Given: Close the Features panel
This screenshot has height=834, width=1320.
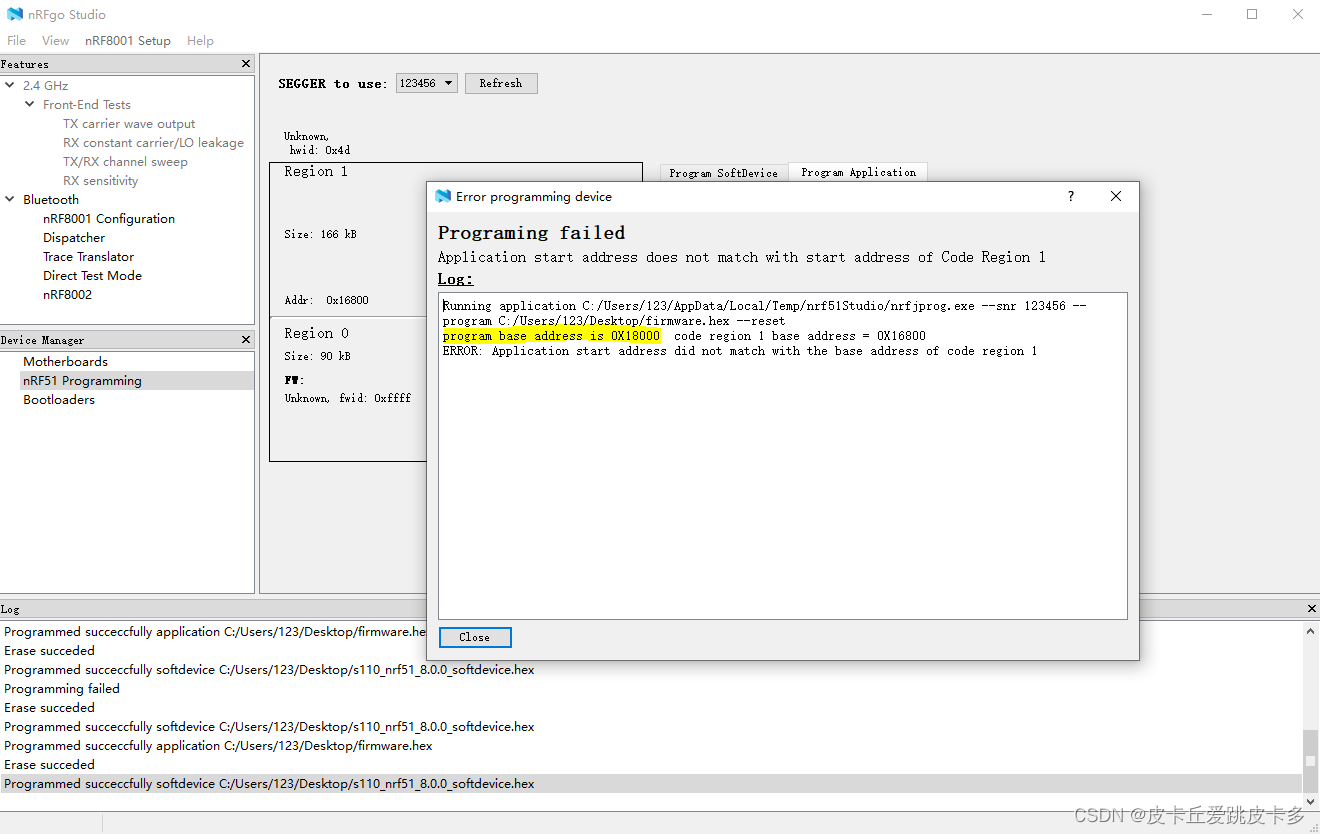Looking at the screenshot, I should (x=246, y=63).
